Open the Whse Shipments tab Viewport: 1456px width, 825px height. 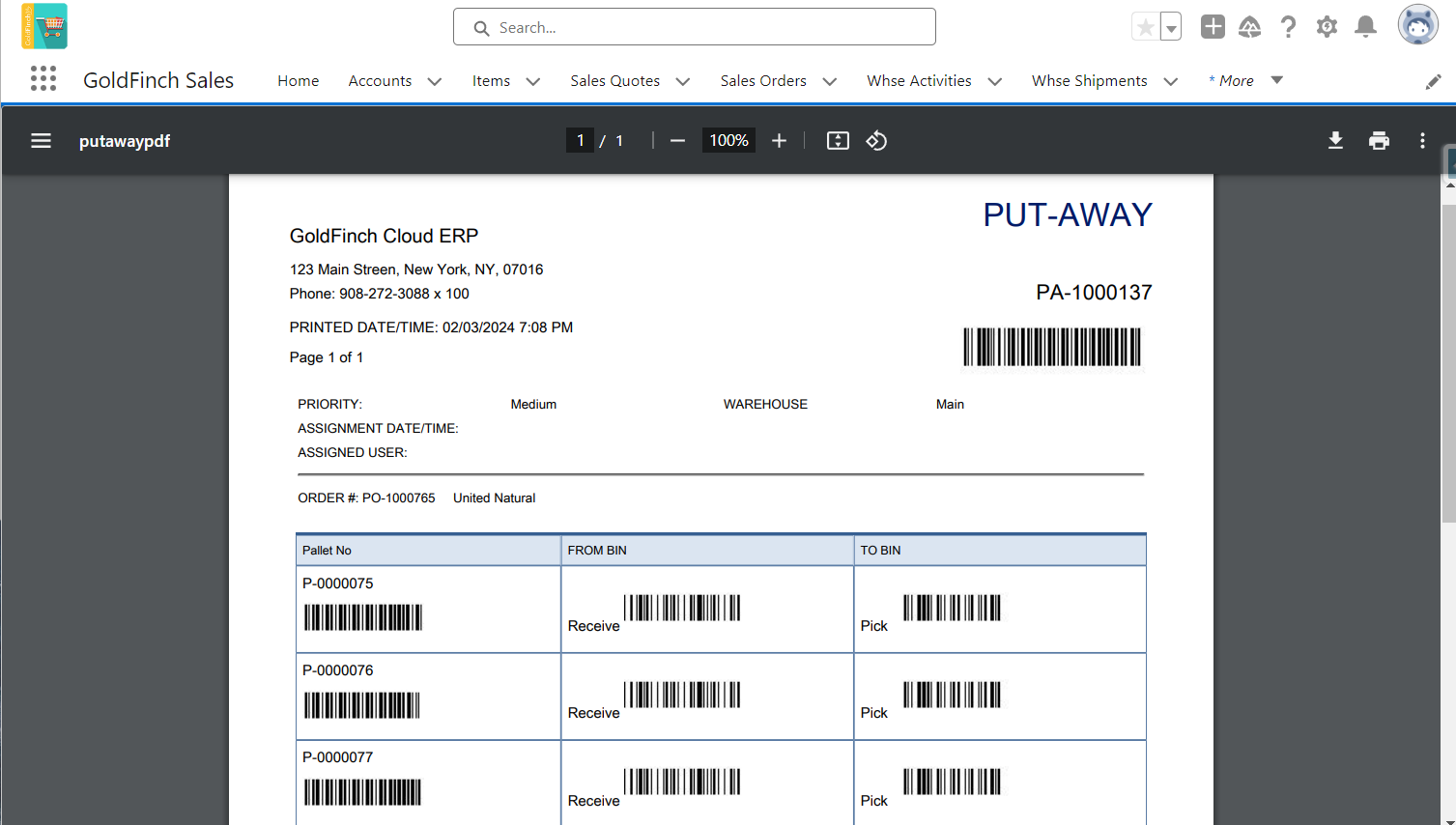point(1089,81)
